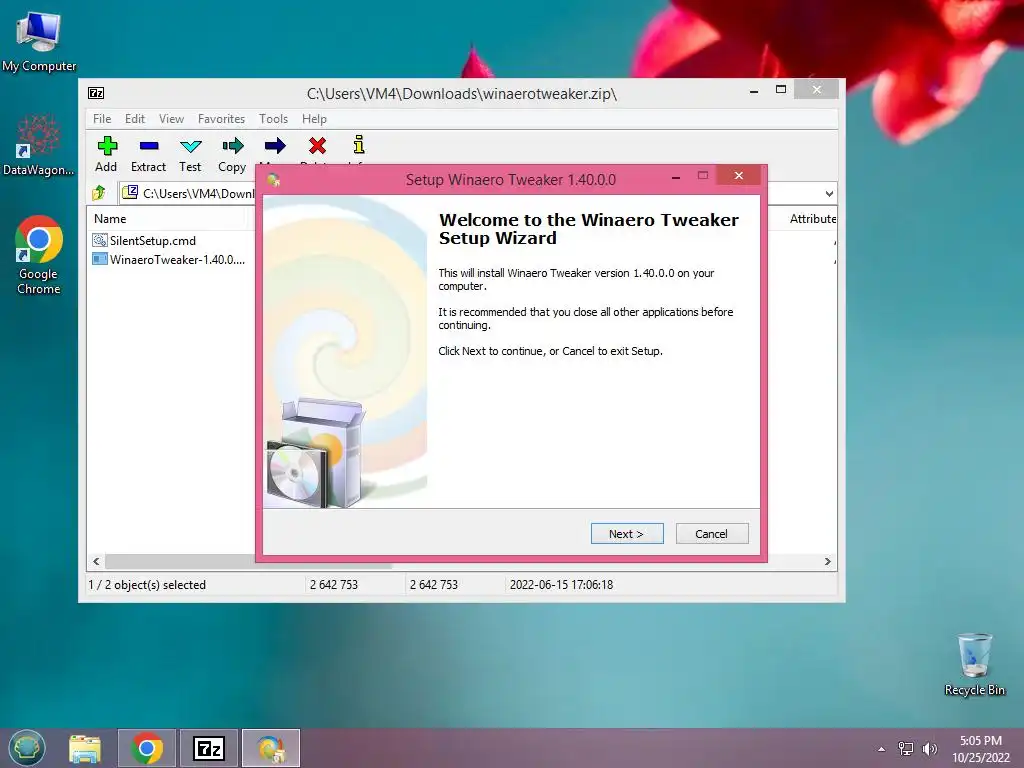Viewport: 1024px width, 768px height.
Task: Click the setup wizard title bar icon
Action: coord(273,180)
